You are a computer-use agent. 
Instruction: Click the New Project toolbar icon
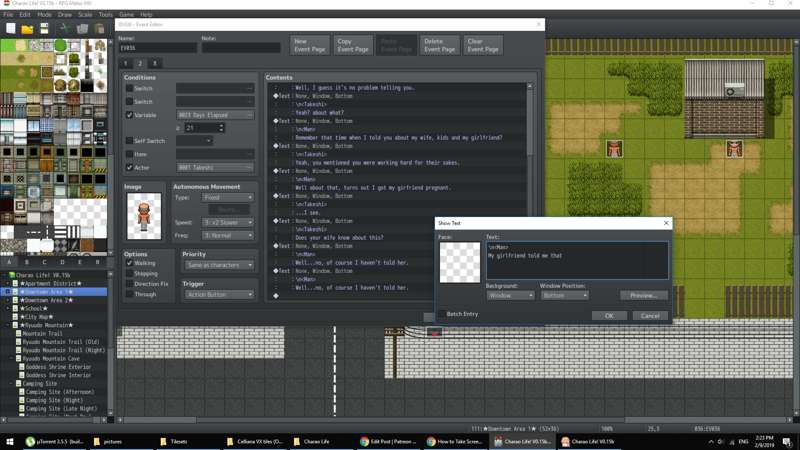[x=10, y=29]
